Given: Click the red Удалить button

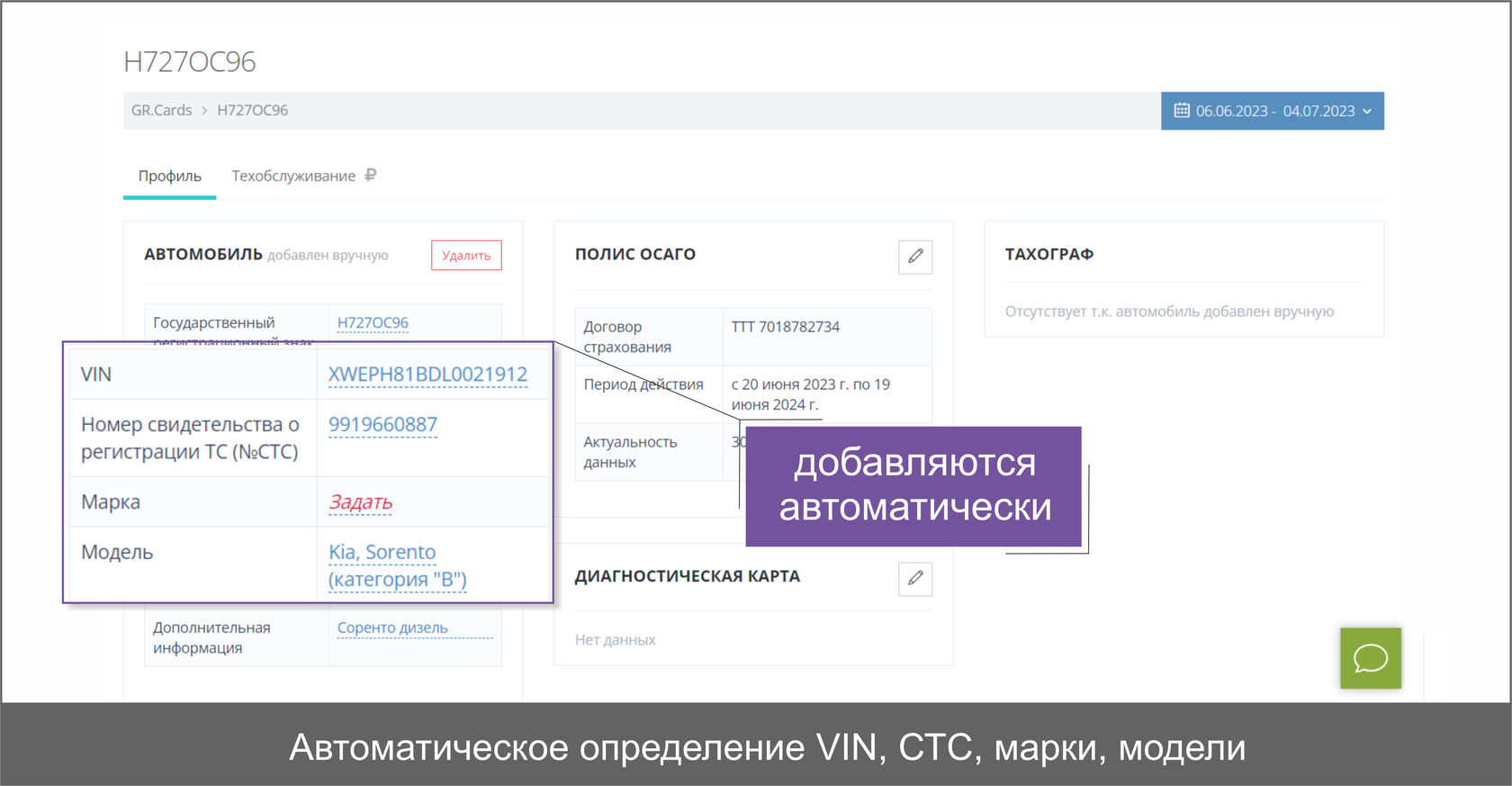Looking at the screenshot, I should click(x=466, y=256).
